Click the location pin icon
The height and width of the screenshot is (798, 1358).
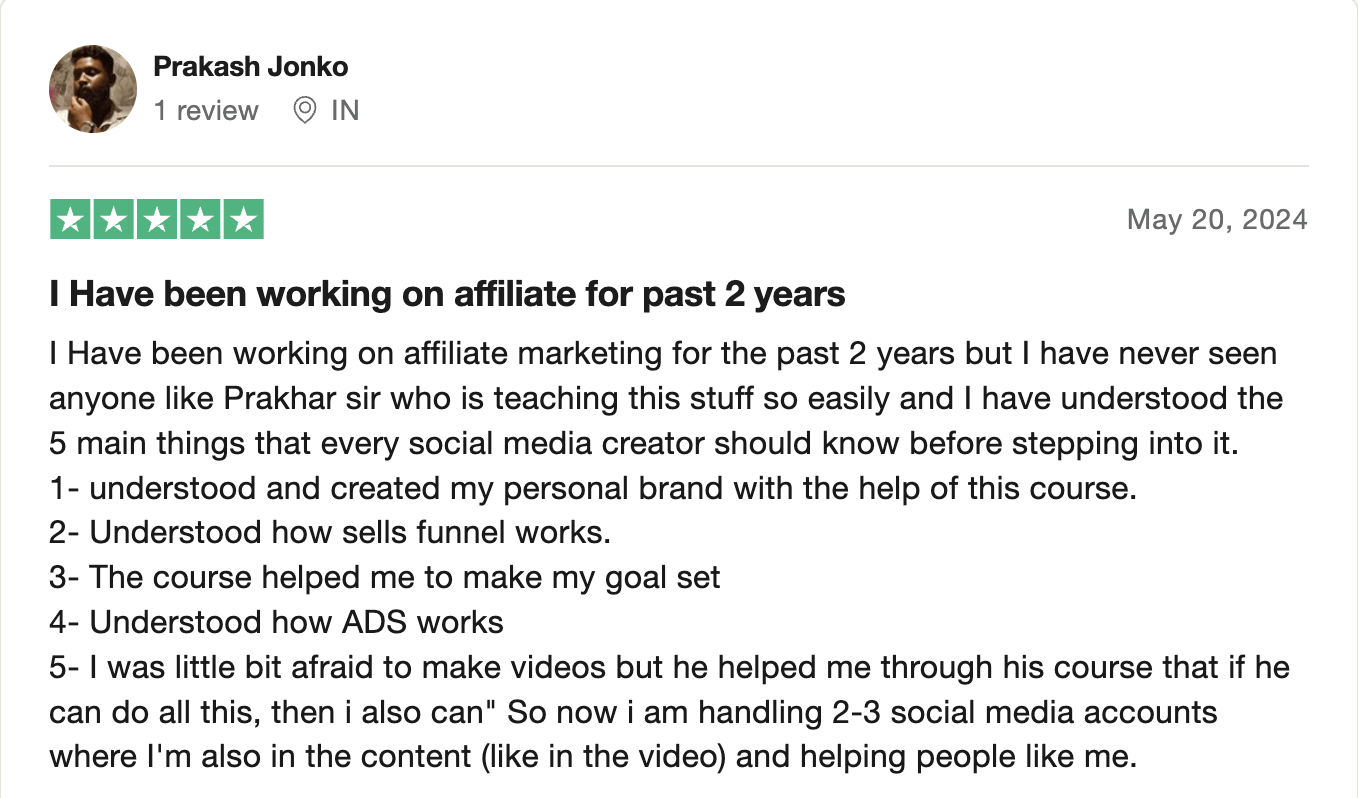[305, 110]
